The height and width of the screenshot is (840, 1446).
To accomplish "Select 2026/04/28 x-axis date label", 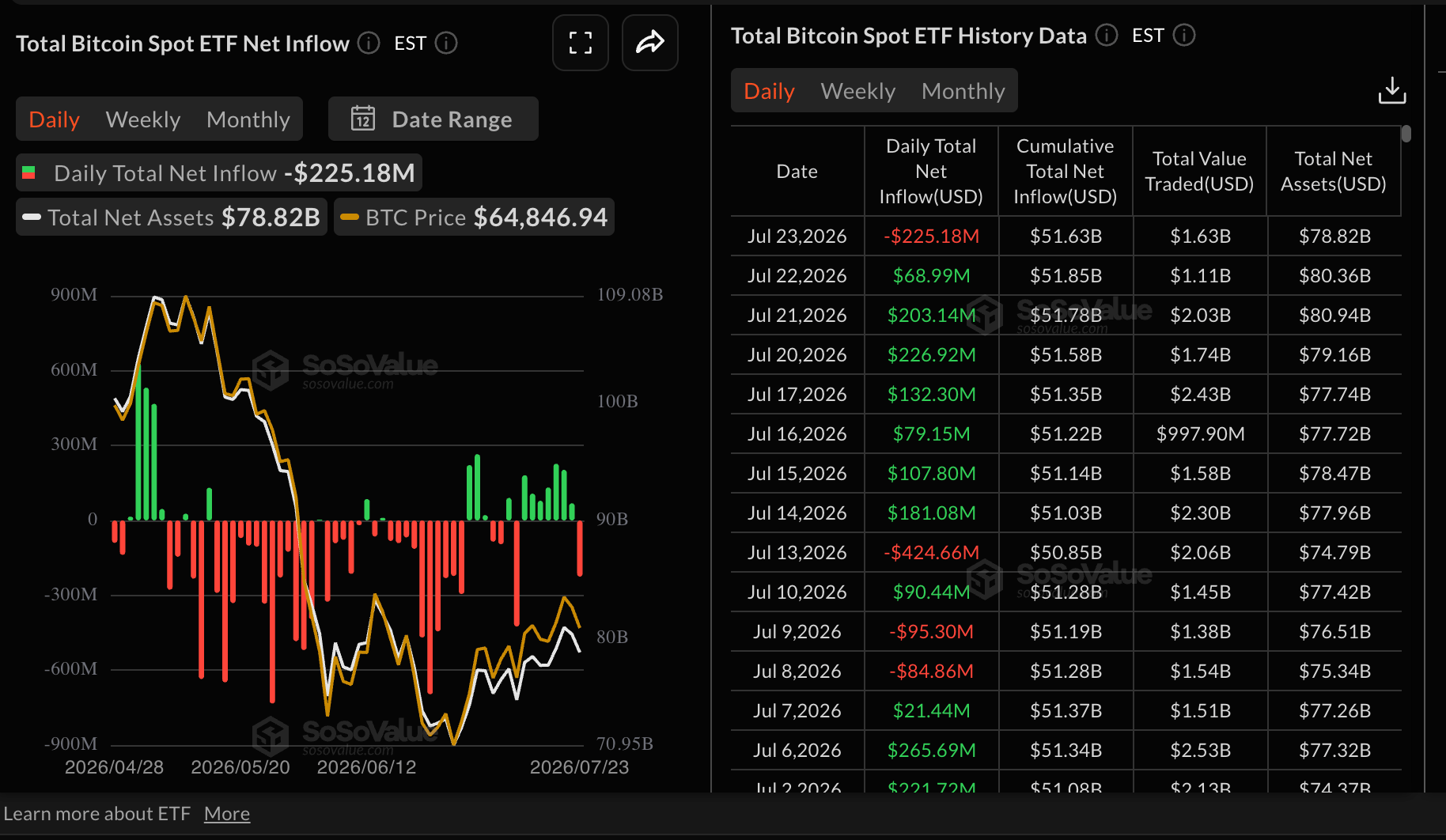I will click(114, 767).
